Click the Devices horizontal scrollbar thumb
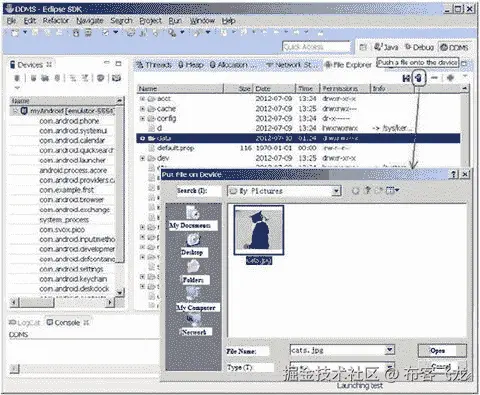This screenshot has width=480, height=395. tap(37, 302)
